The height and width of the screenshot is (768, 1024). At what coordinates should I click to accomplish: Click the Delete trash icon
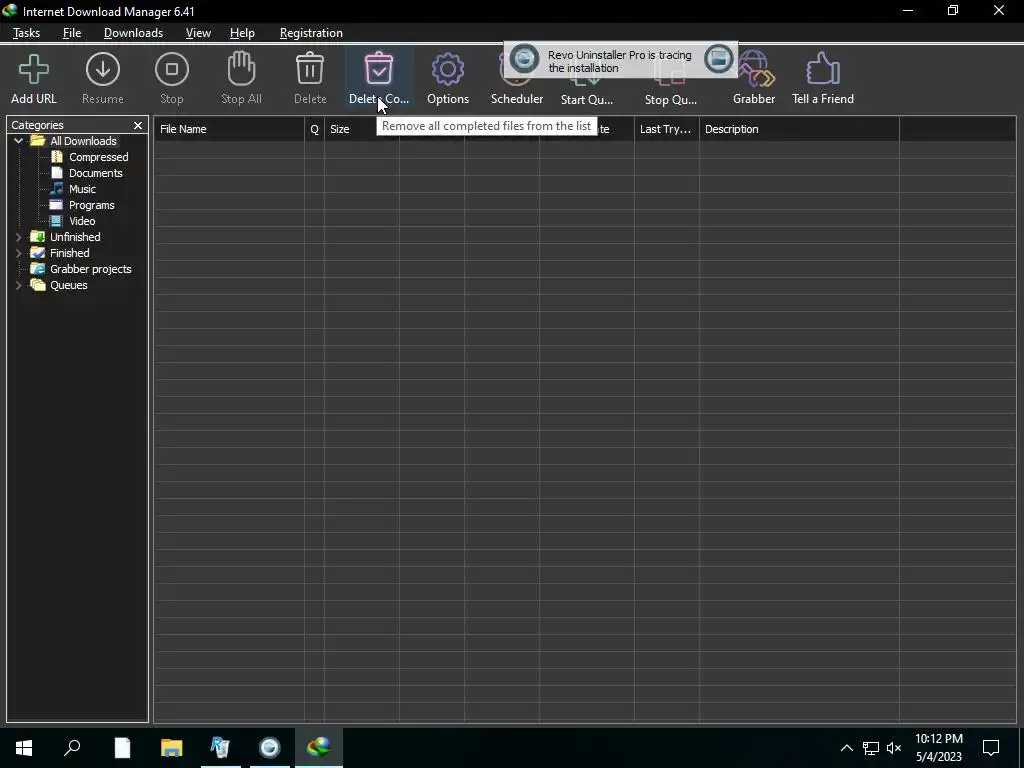point(310,69)
